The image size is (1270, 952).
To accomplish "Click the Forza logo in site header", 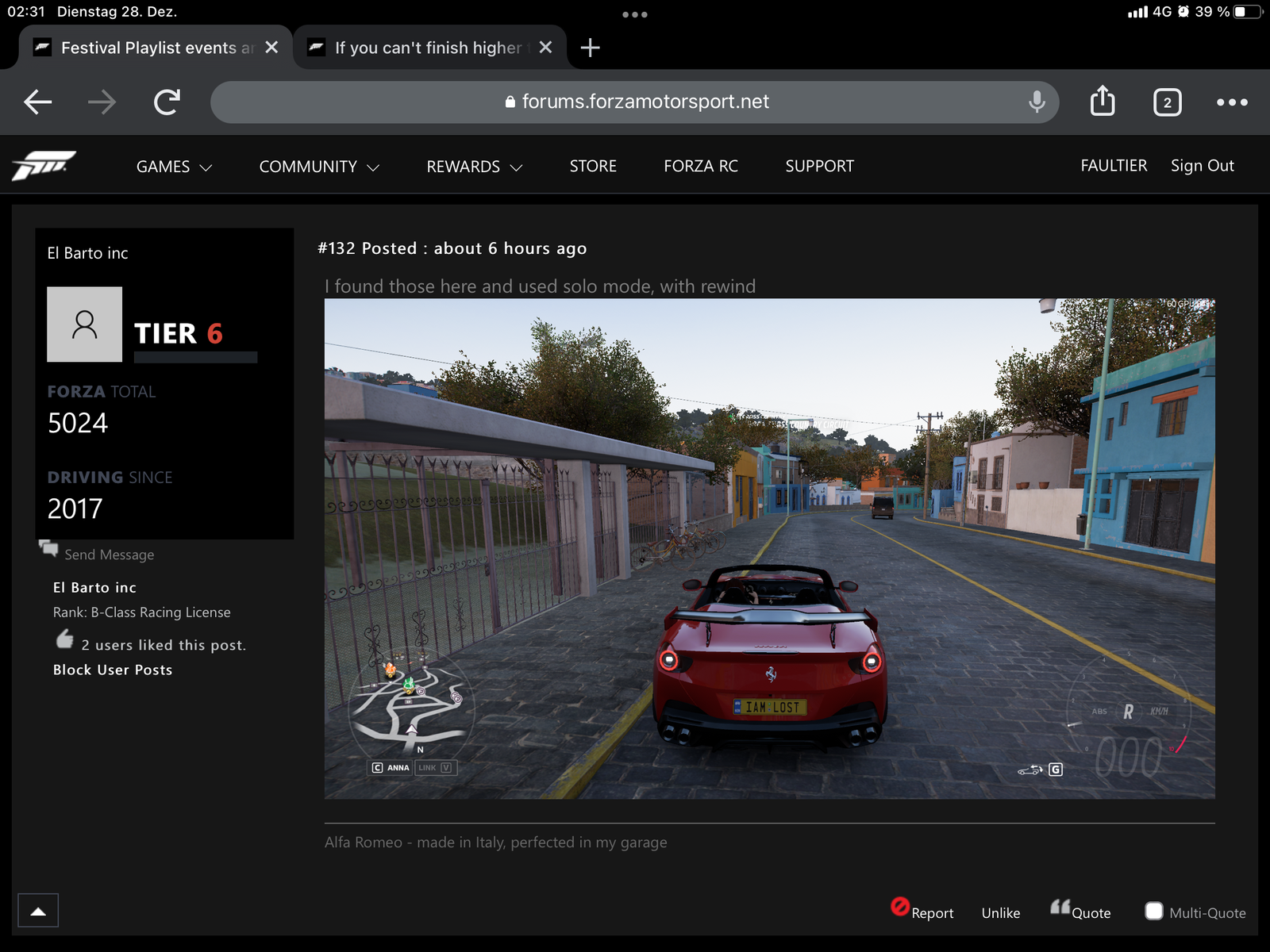I will (x=44, y=165).
